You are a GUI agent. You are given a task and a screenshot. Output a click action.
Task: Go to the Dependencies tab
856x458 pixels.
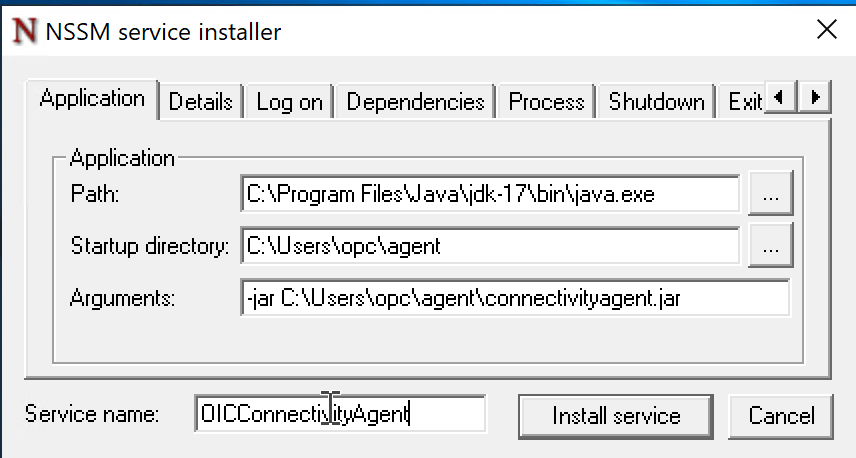click(415, 102)
